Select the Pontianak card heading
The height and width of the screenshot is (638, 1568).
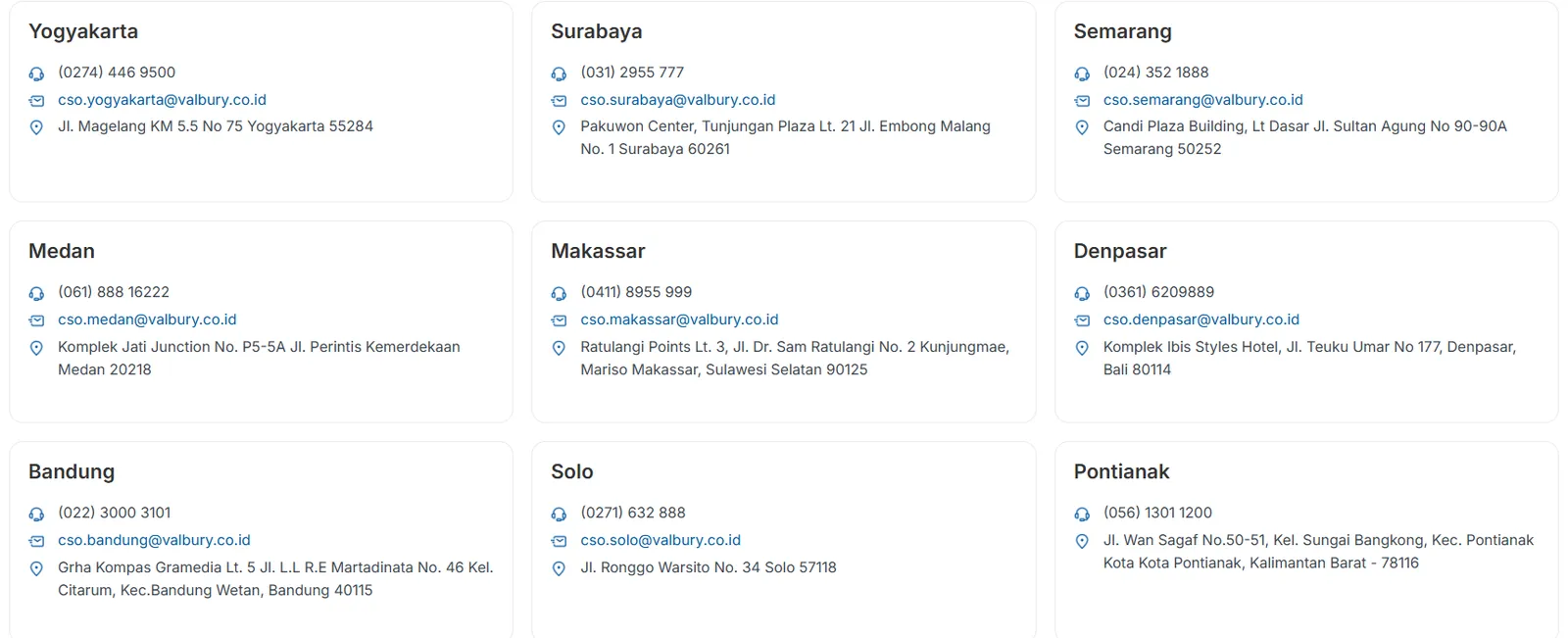[x=1121, y=471]
